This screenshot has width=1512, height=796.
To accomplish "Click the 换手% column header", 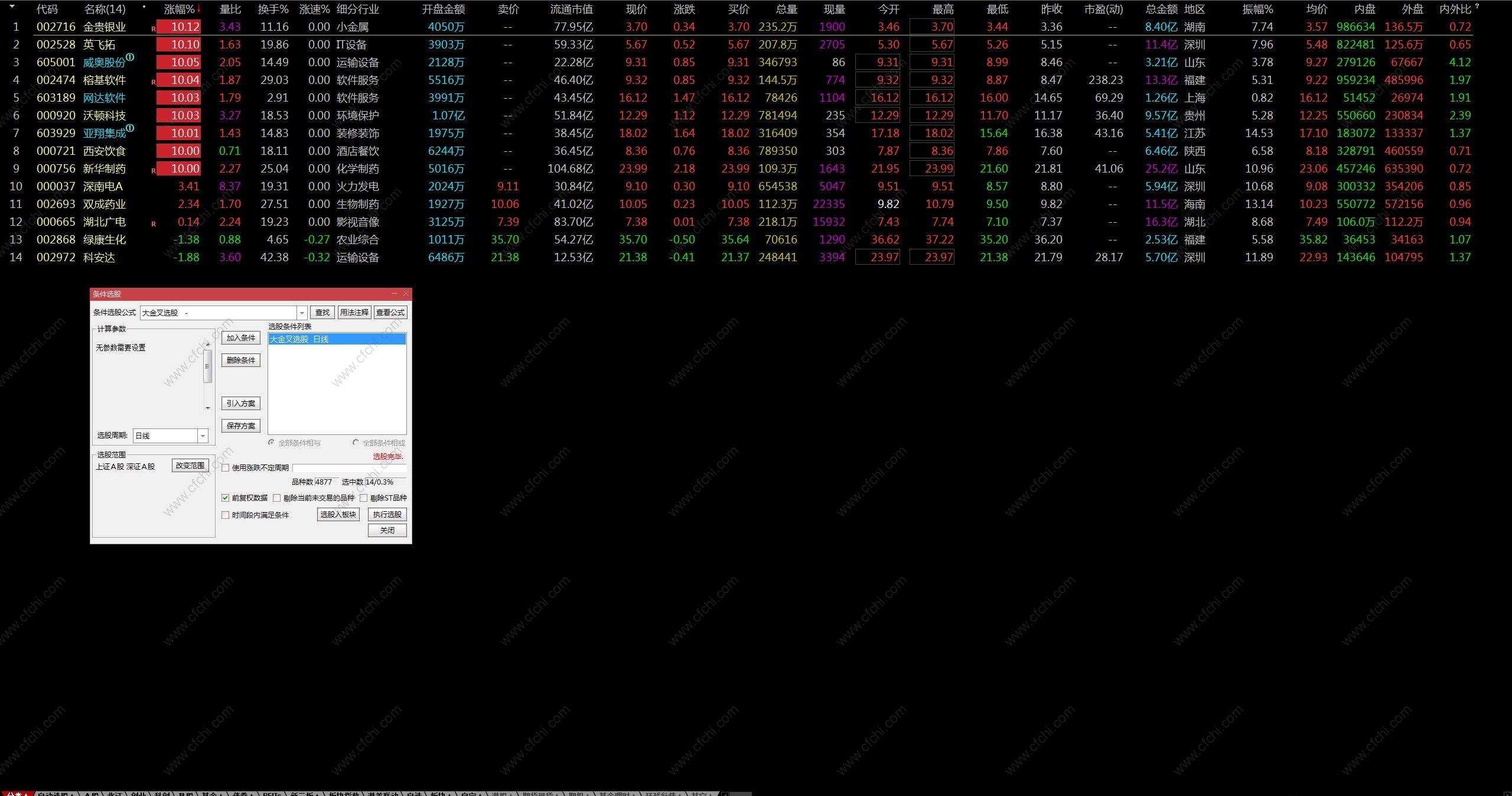I will (x=273, y=9).
